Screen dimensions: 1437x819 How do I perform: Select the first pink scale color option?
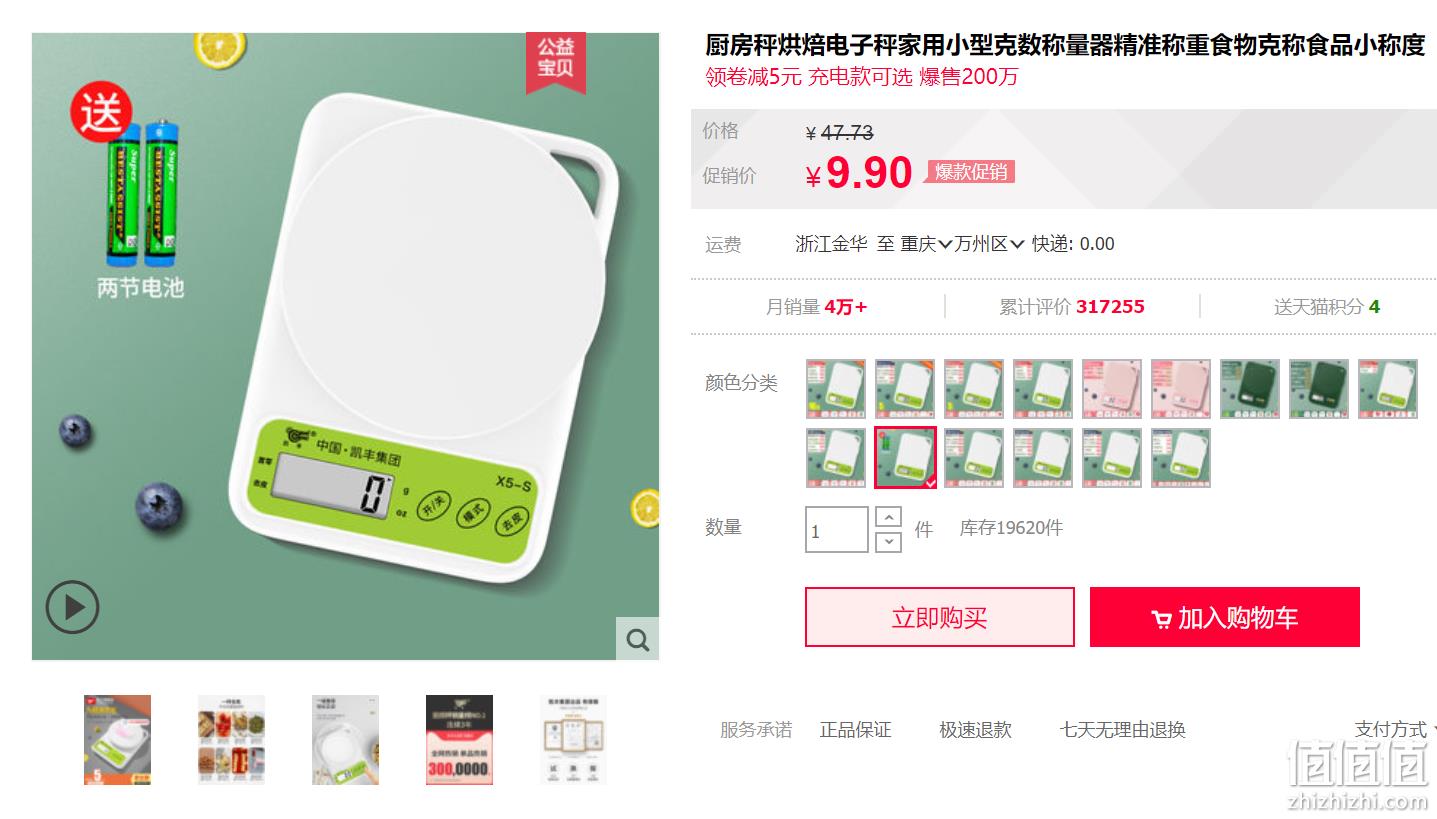tap(1111, 389)
